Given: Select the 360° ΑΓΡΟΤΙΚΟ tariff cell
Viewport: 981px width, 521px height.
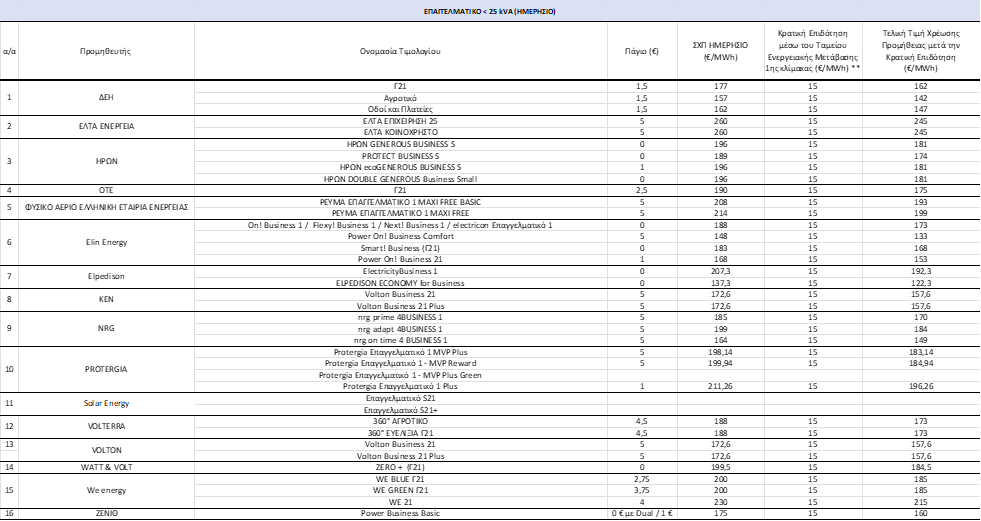Looking at the screenshot, I should (x=400, y=422).
